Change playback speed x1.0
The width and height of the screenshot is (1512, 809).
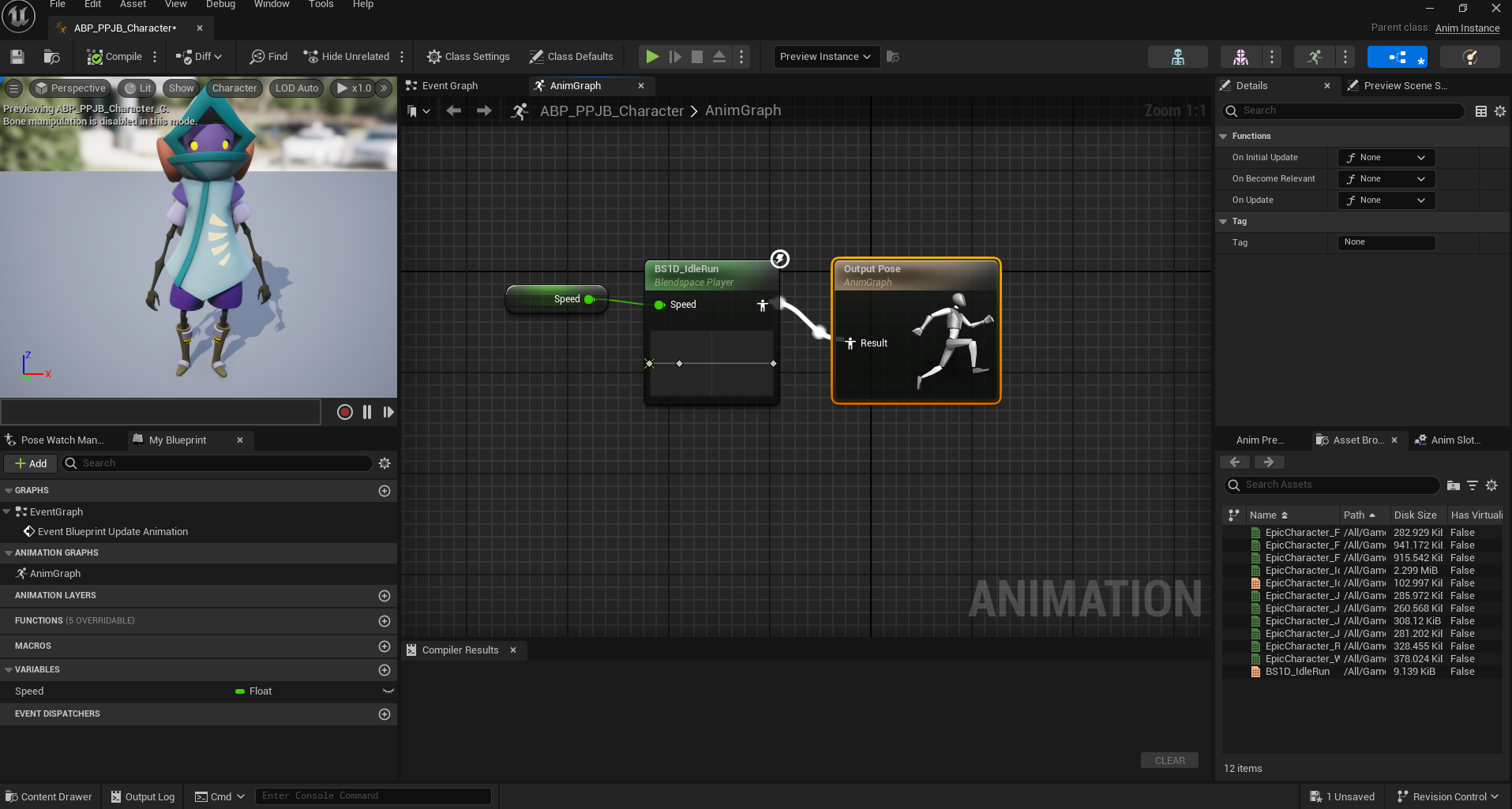coord(353,88)
